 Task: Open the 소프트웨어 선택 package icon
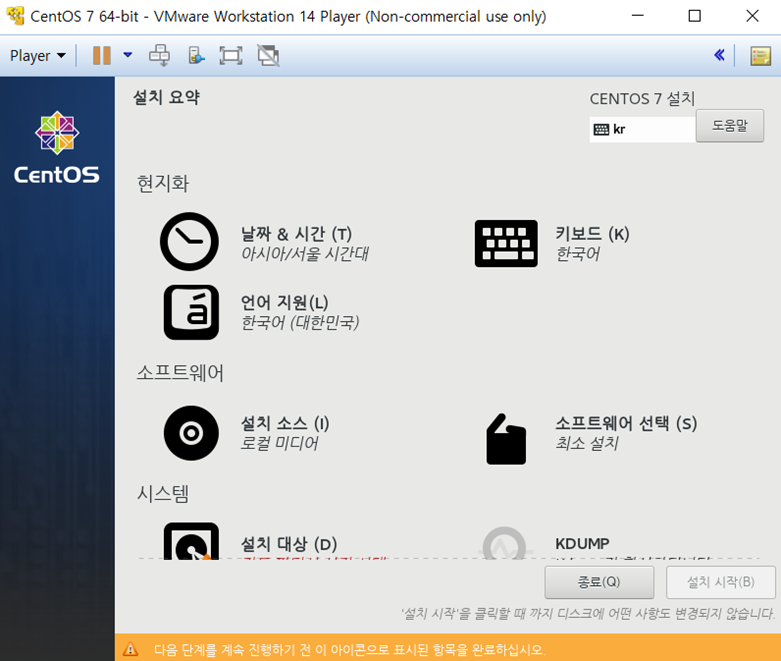pos(506,439)
